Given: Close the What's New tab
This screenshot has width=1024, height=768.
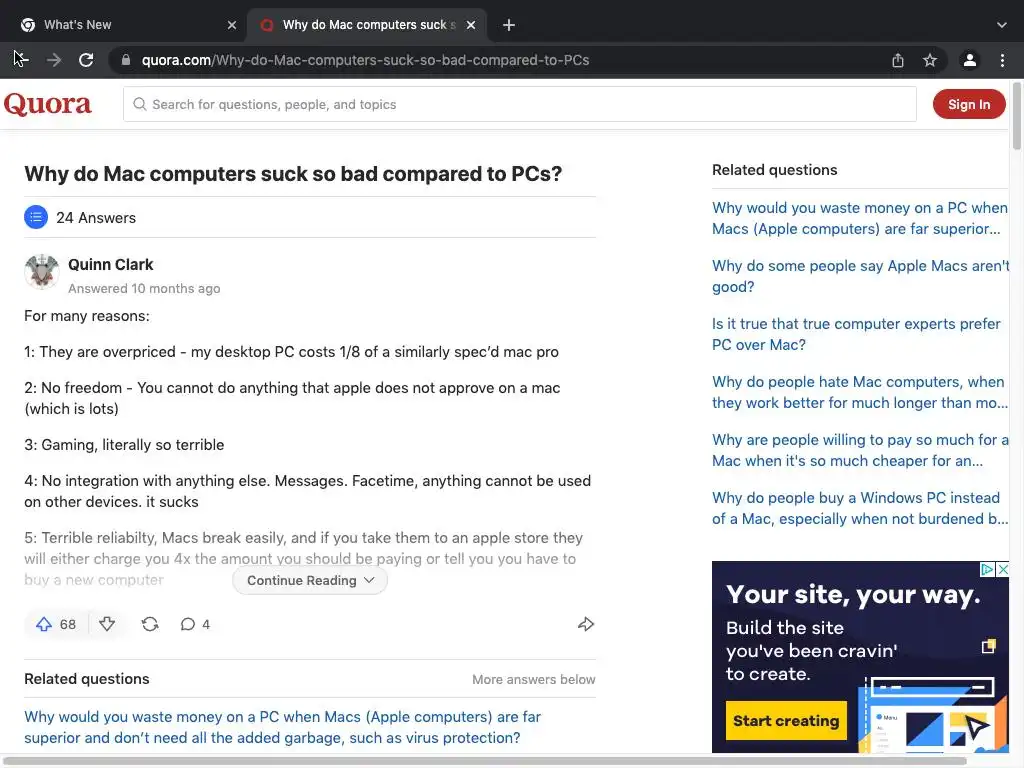Looking at the screenshot, I should (232, 25).
